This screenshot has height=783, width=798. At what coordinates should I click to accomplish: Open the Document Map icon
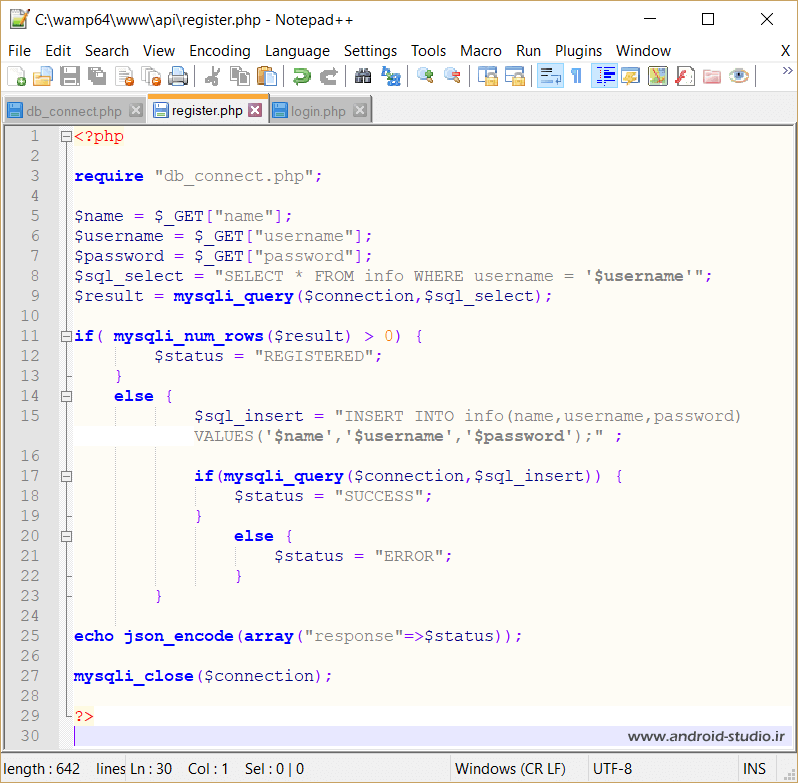[x=658, y=76]
